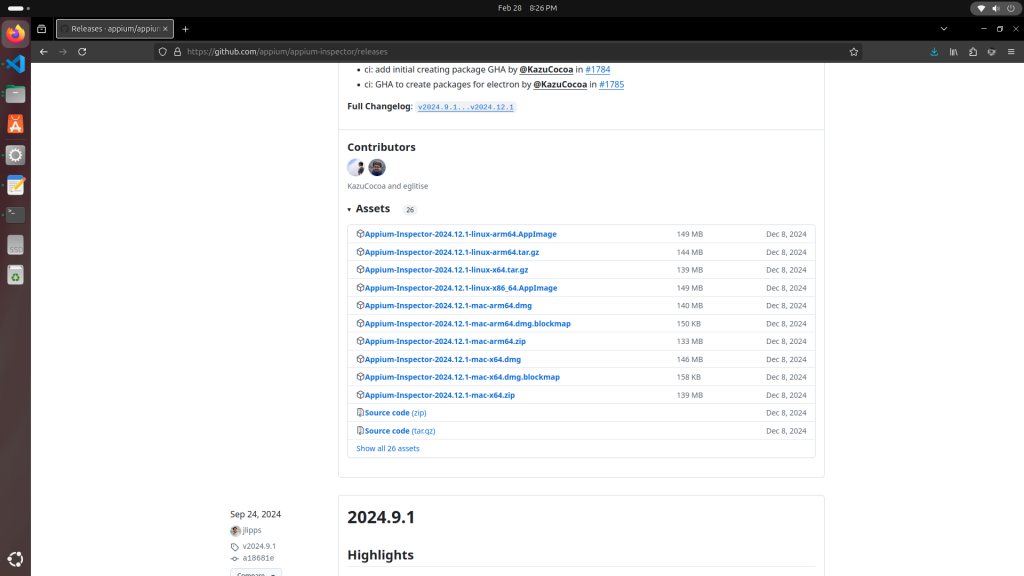Open the v2024.9.1...v2024.12.1 changelog link

click(465, 107)
